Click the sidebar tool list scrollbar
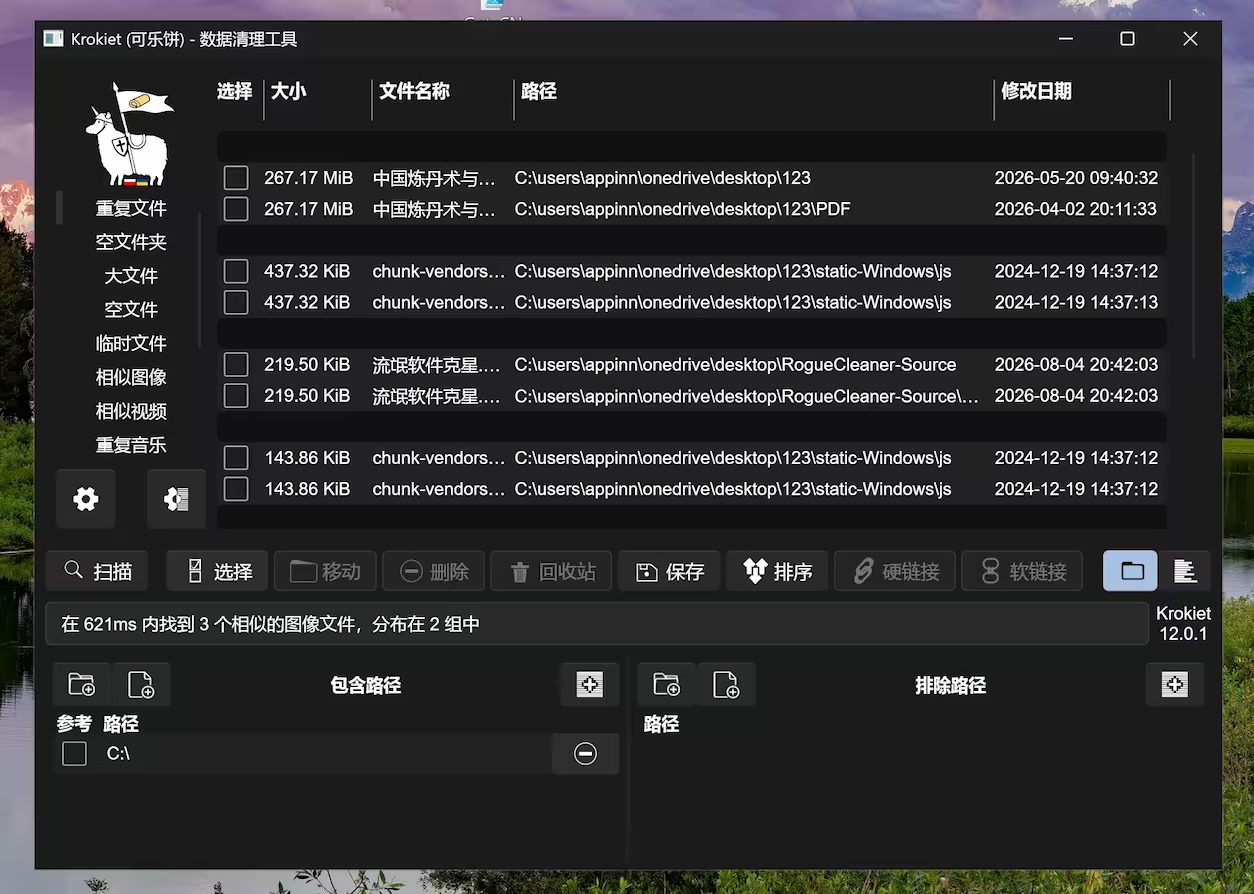The height and width of the screenshot is (894, 1254). (x=200, y=280)
